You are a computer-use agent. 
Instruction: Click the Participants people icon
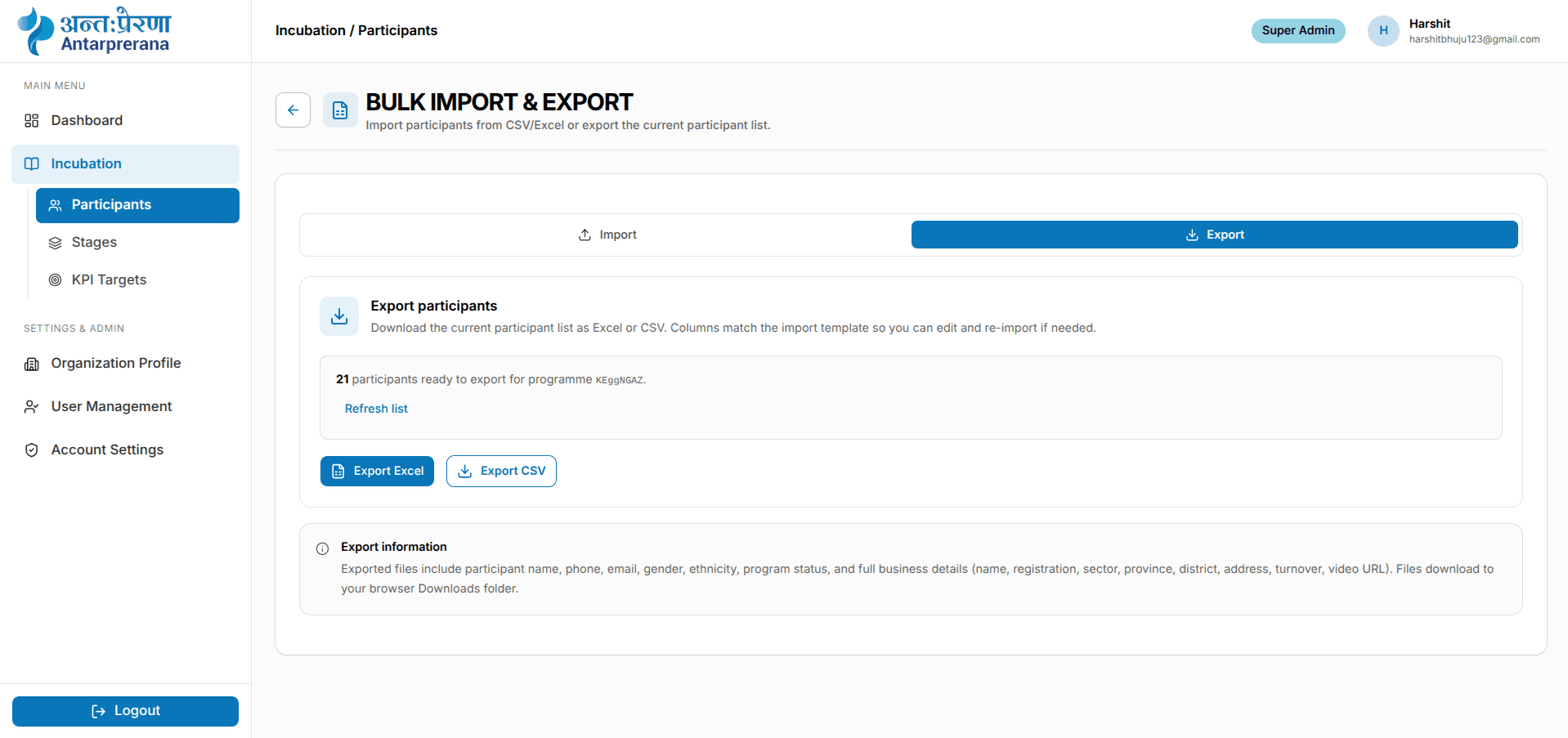[56, 205]
